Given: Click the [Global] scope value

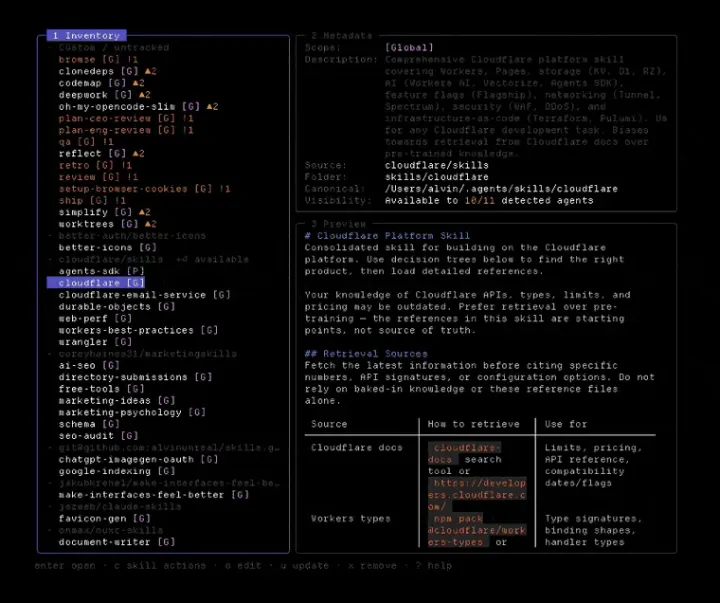Looking at the screenshot, I should pyautogui.click(x=409, y=48).
